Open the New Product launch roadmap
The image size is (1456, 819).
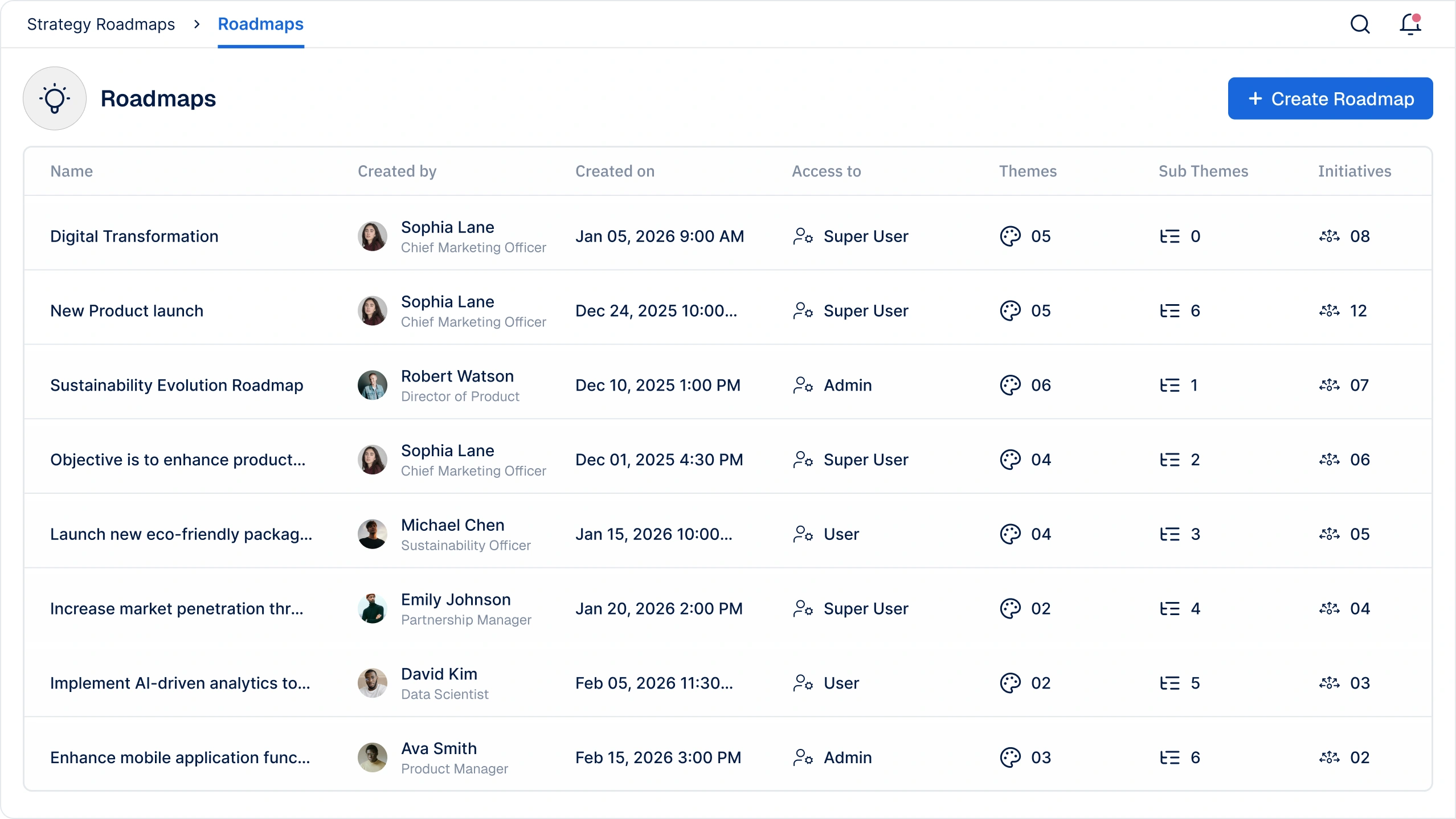click(126, 311)
